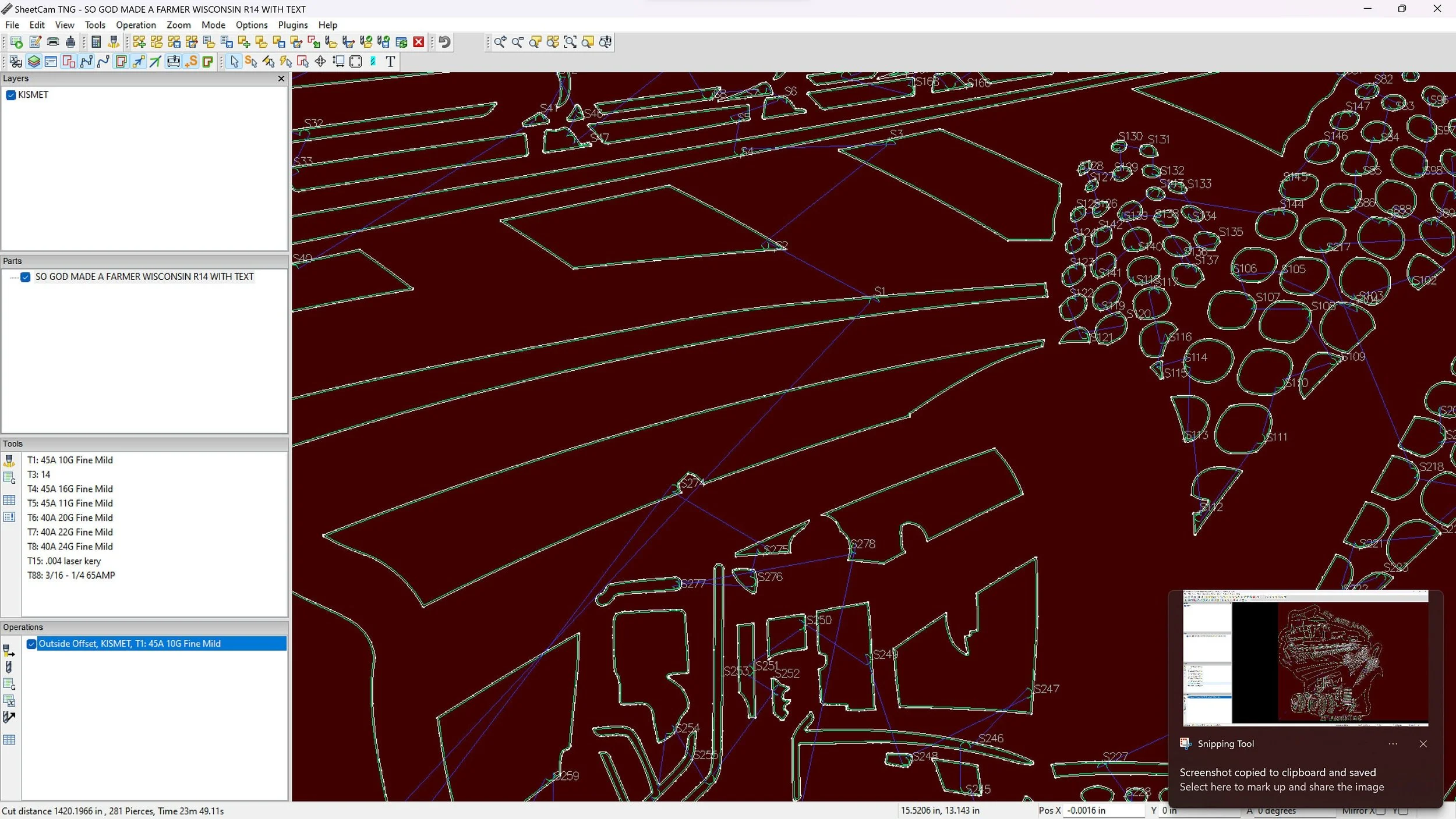Close the Layers panel

tap(281, 79)
